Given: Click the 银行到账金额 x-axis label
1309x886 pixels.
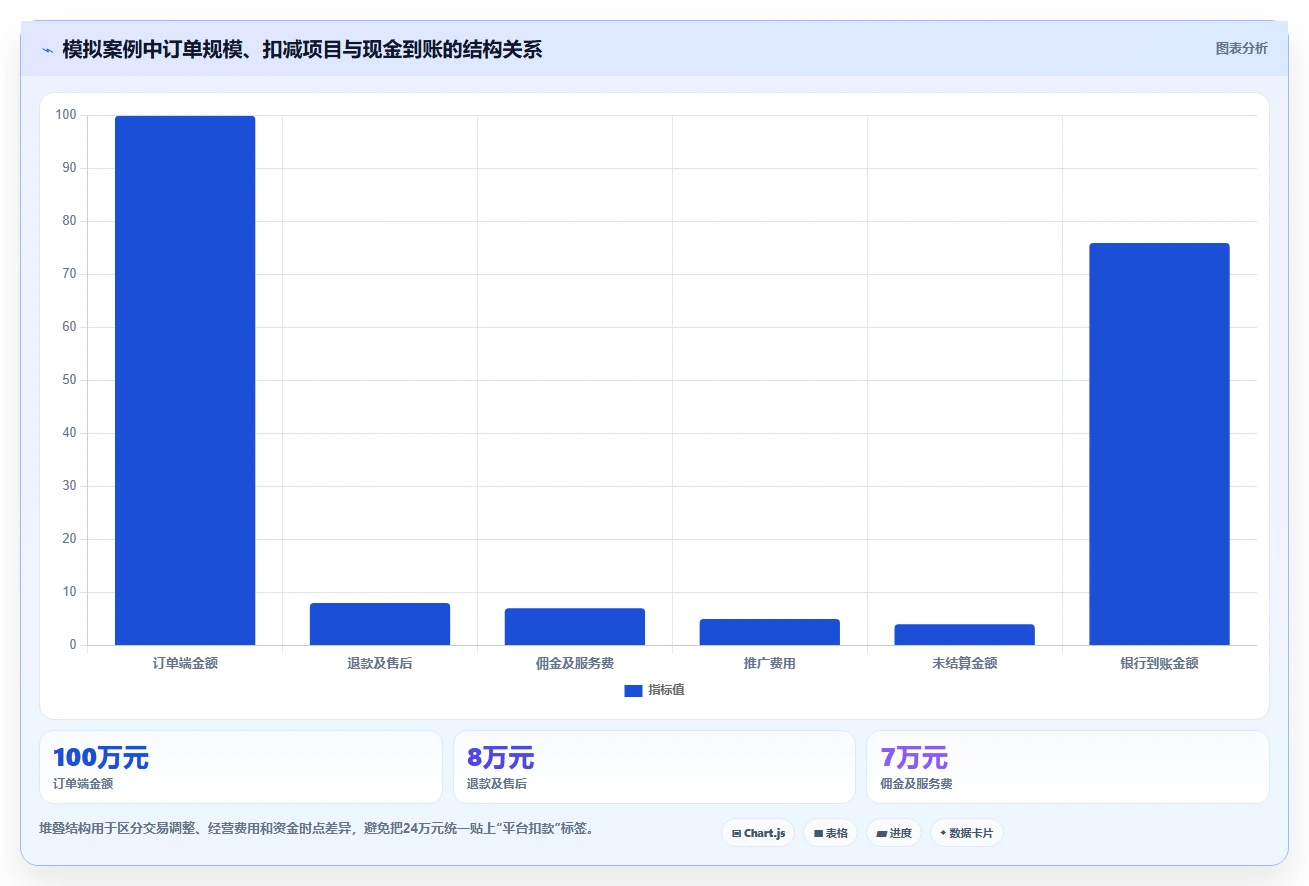Looking at the screenshot, I should click(1159, 663).
